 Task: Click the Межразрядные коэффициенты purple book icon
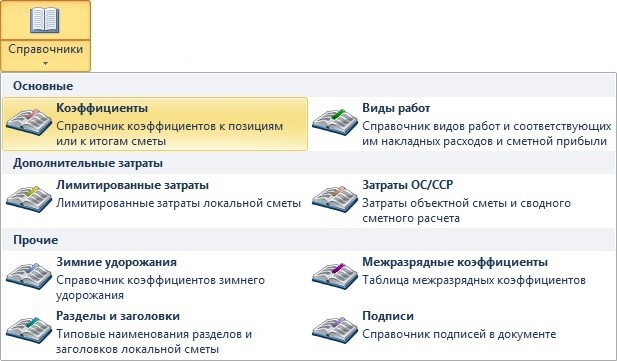[x=335, y=276]
